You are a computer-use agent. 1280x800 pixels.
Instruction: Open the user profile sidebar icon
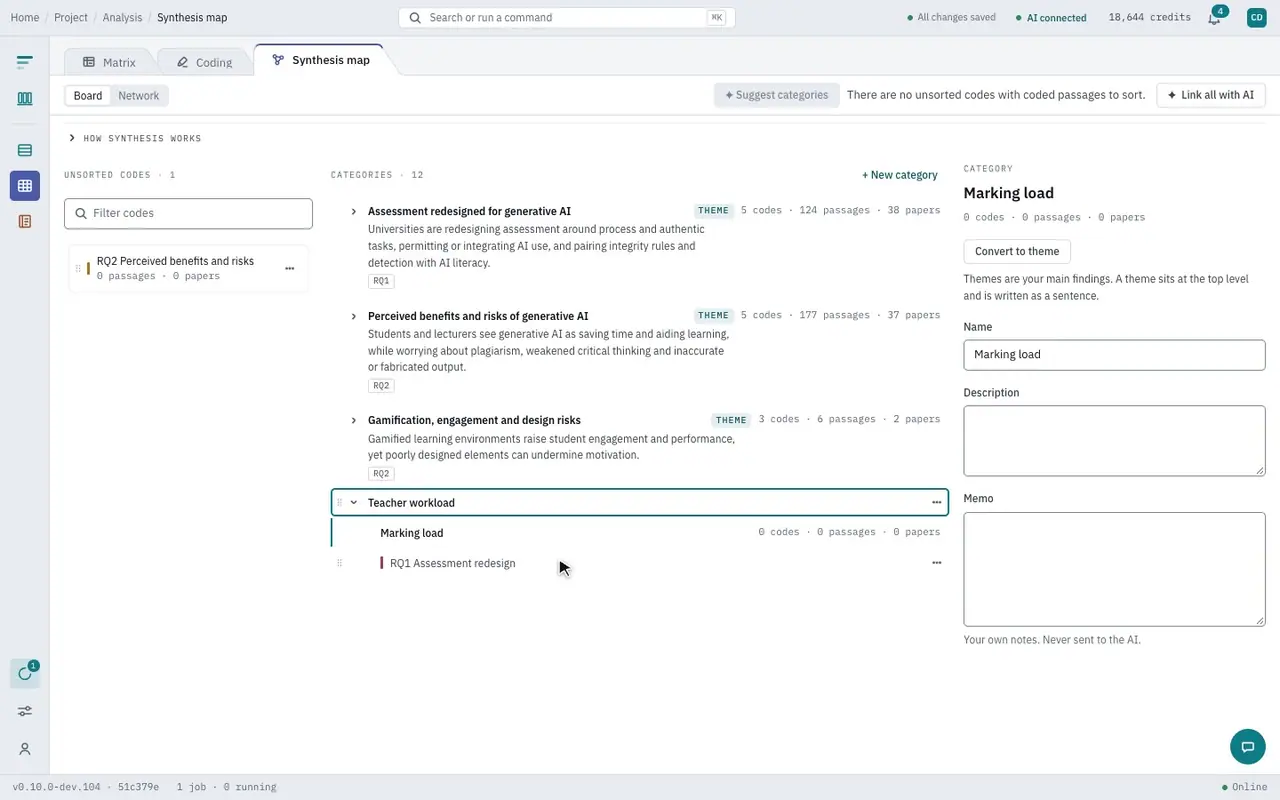click(x=25, y=749)
